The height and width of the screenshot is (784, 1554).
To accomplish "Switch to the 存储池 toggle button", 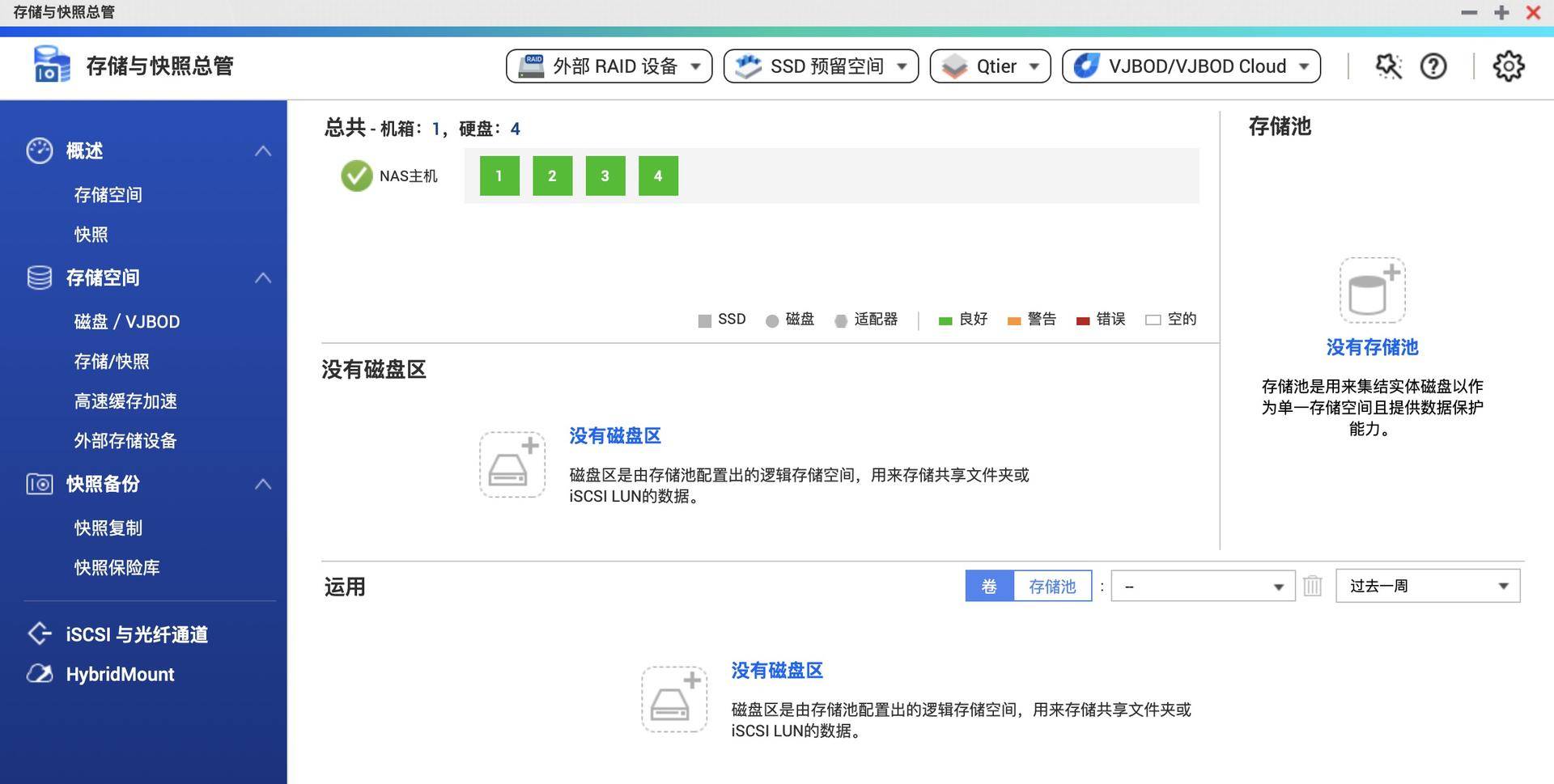I will click(1052, 585).
